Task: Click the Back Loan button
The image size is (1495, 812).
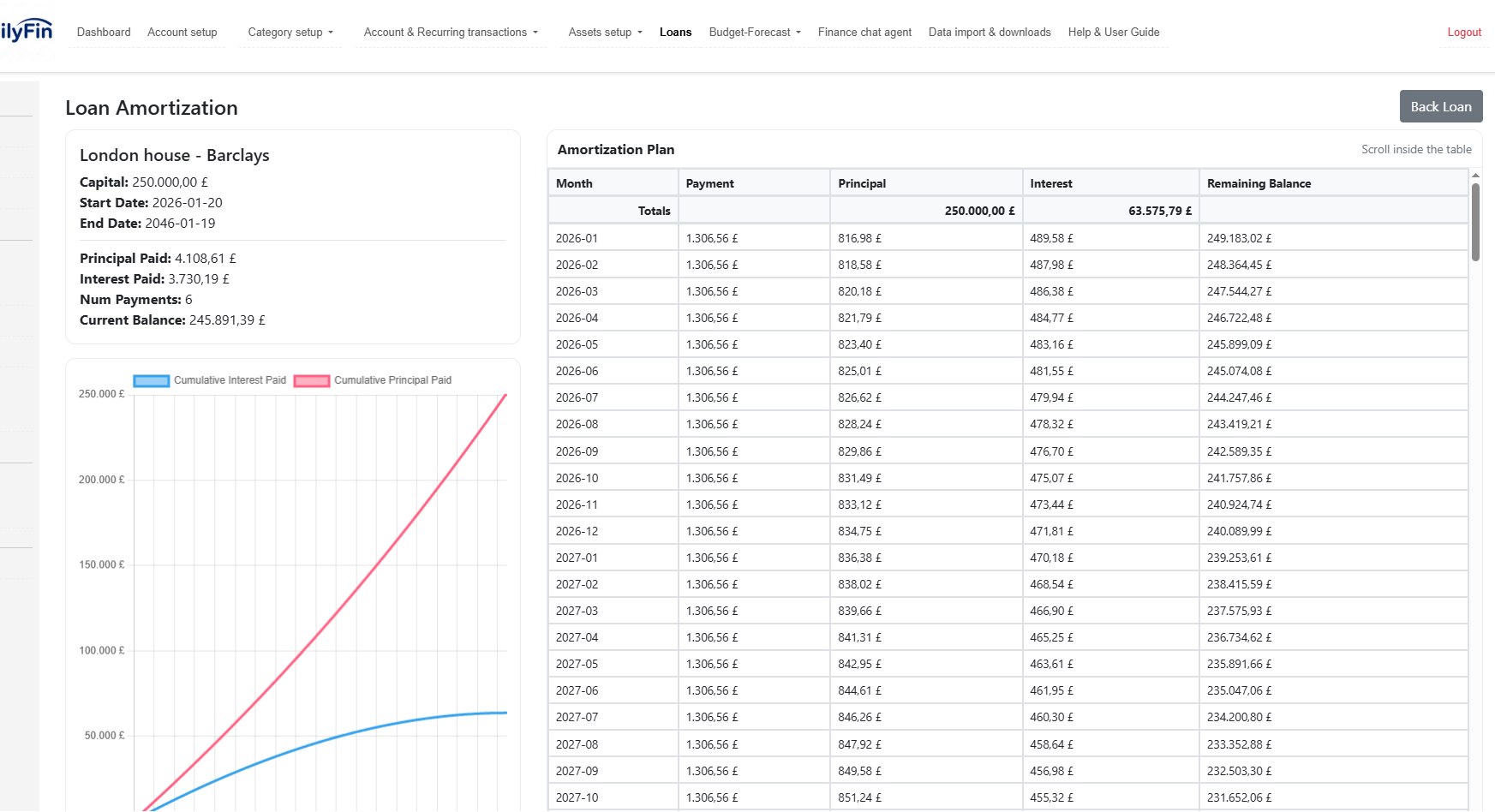Action: [x=1441, y=106]
